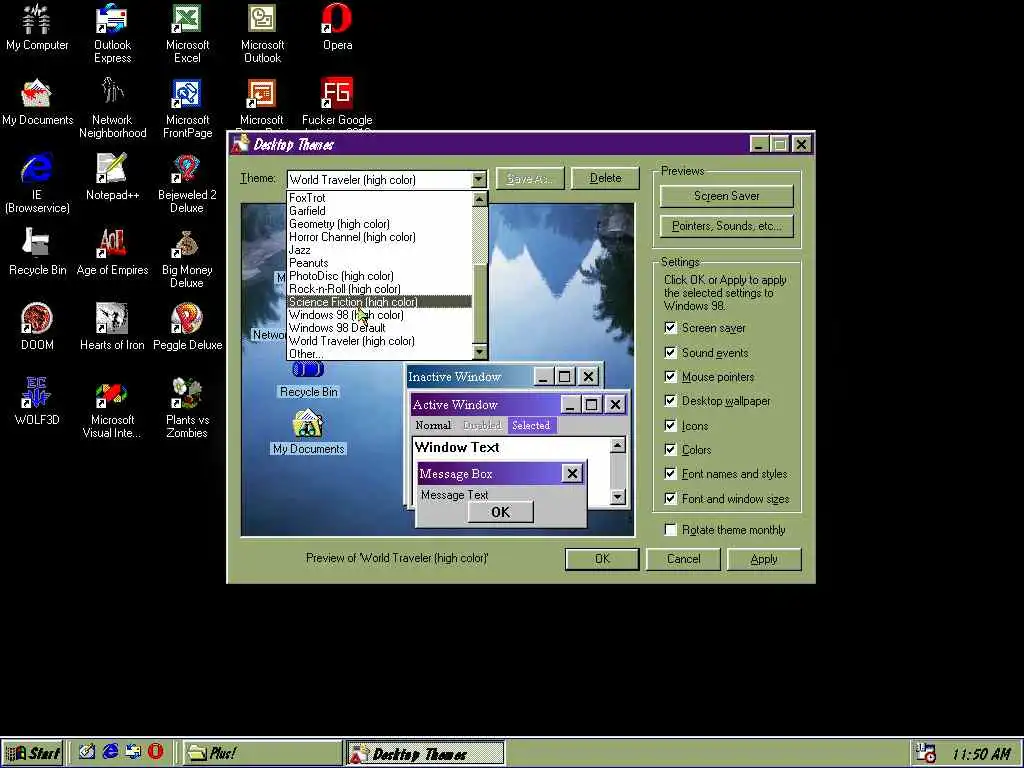Click the taskbar clock

tap(981, 754)
